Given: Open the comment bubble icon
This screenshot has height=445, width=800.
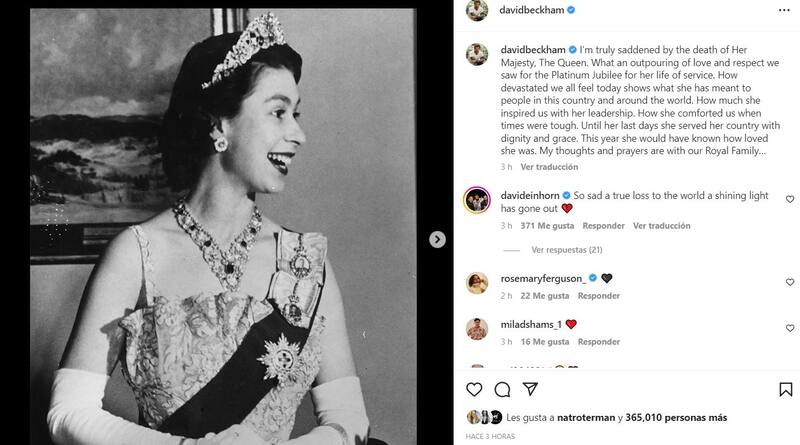Looking at the screenshot, I should point(503,389).
